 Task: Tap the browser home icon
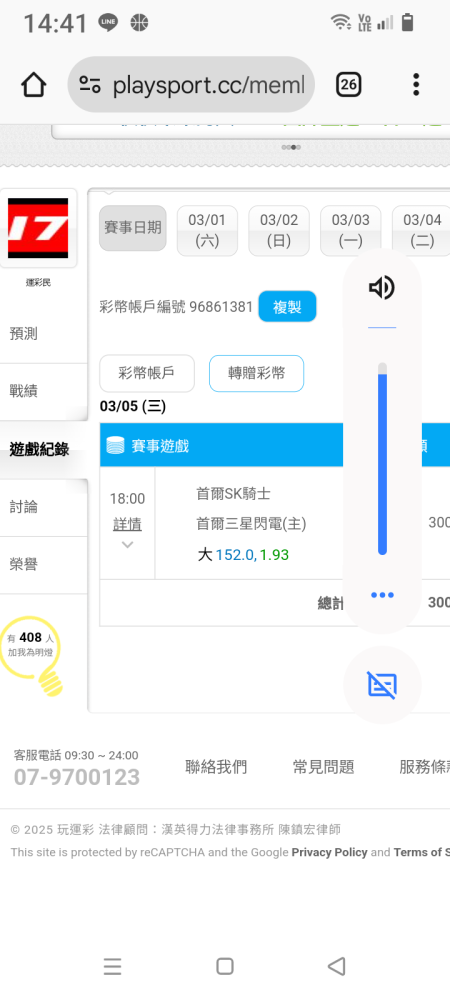(x=33, y=84)
